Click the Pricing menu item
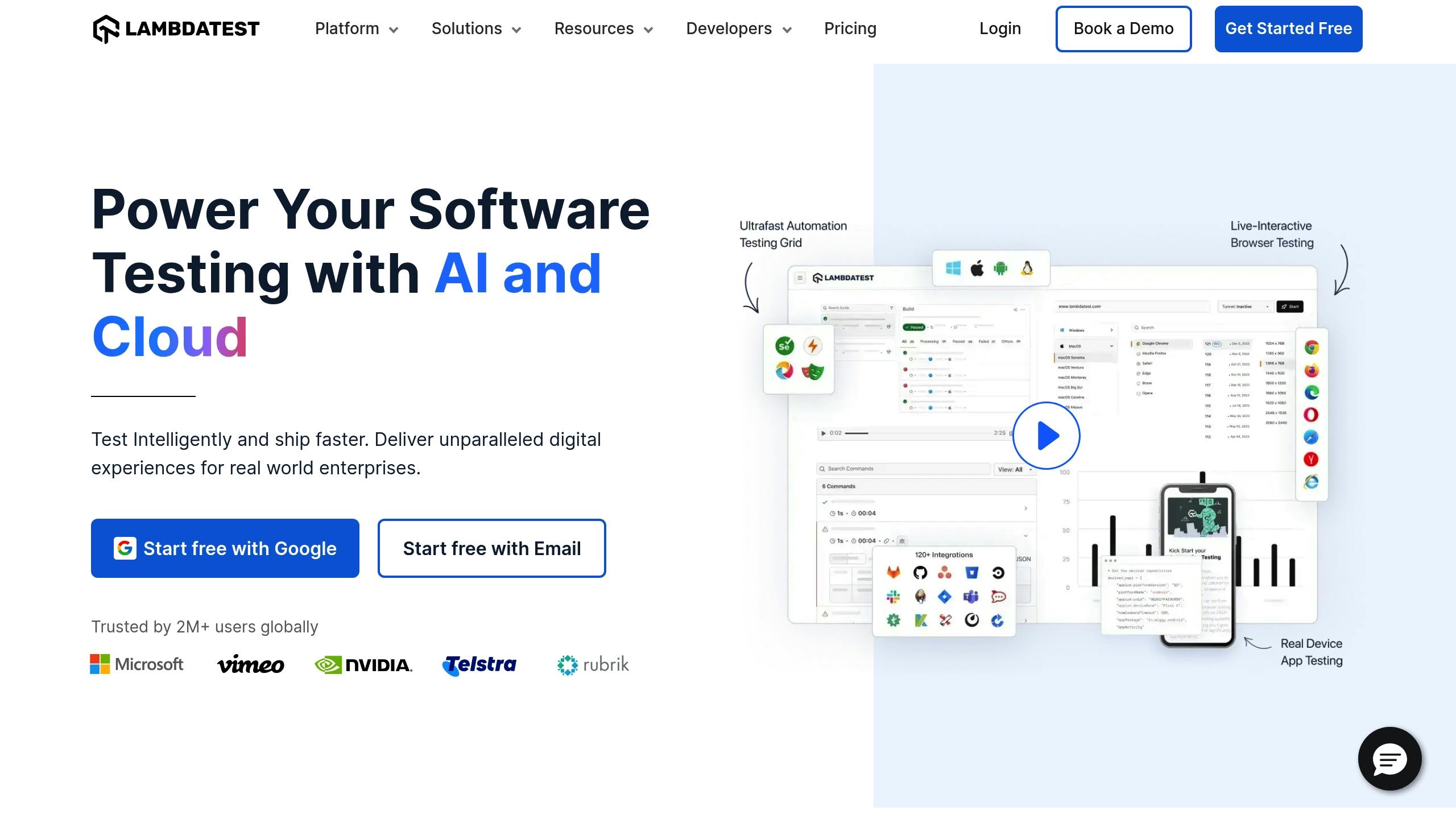Viewport: 1456px width, 819px height. click(850, 28)
